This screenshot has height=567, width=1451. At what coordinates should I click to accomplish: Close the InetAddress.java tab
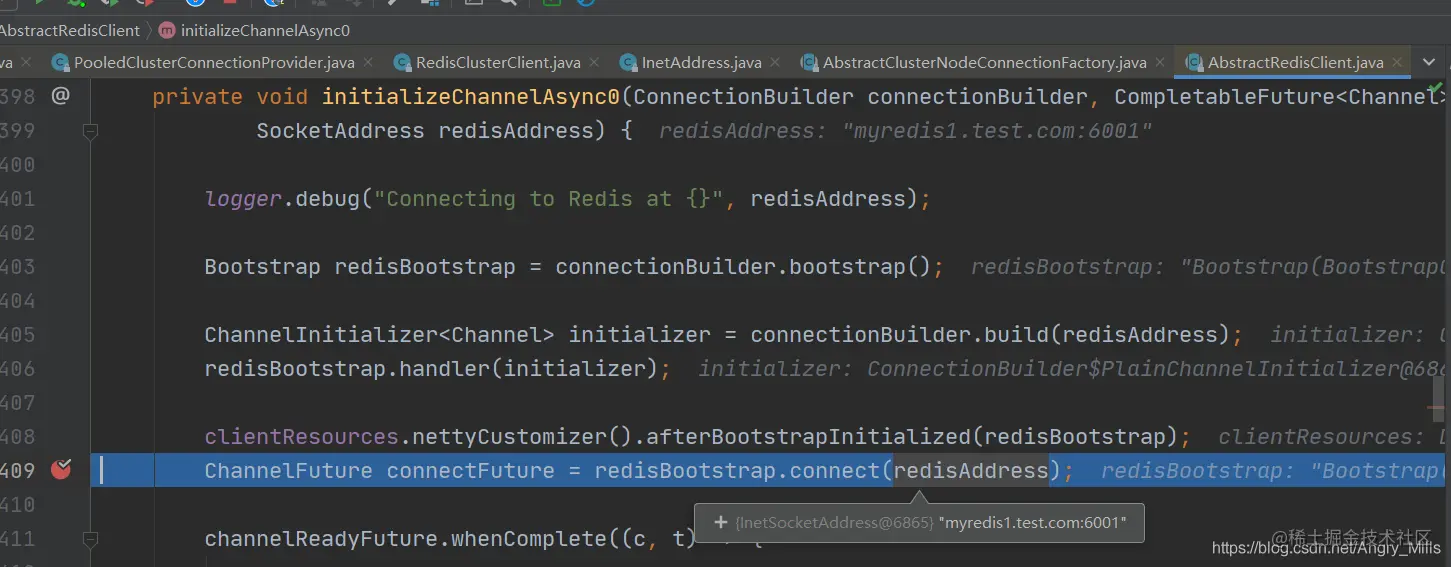point(777,63)
